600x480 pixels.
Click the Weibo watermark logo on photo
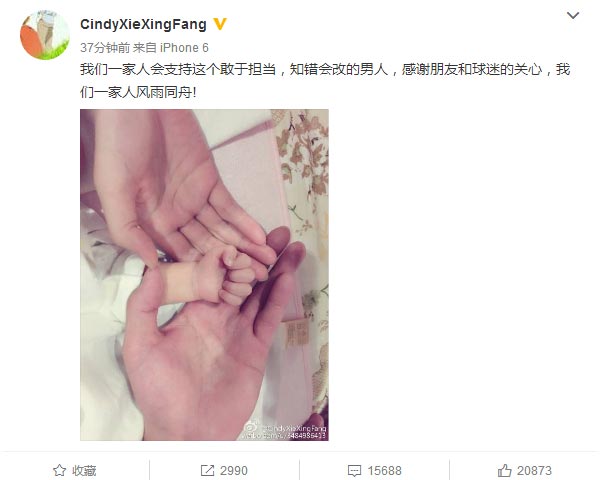point(251,426)
